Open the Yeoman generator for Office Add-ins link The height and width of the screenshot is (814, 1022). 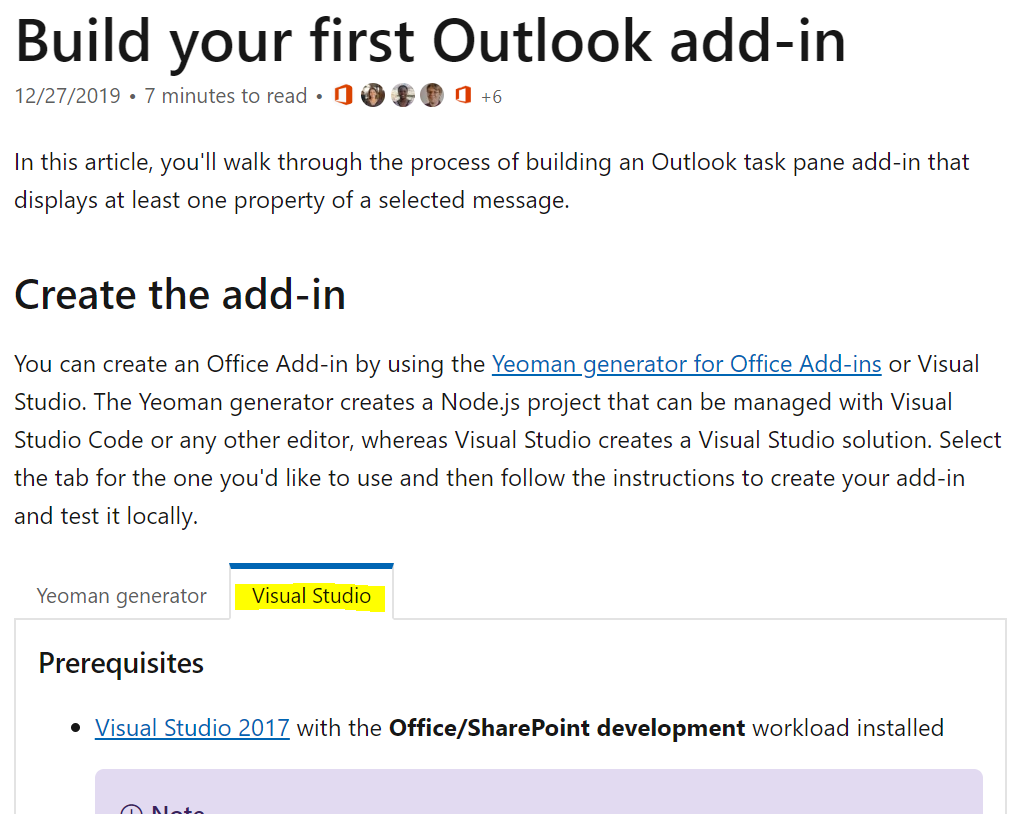tap(687, 364)
